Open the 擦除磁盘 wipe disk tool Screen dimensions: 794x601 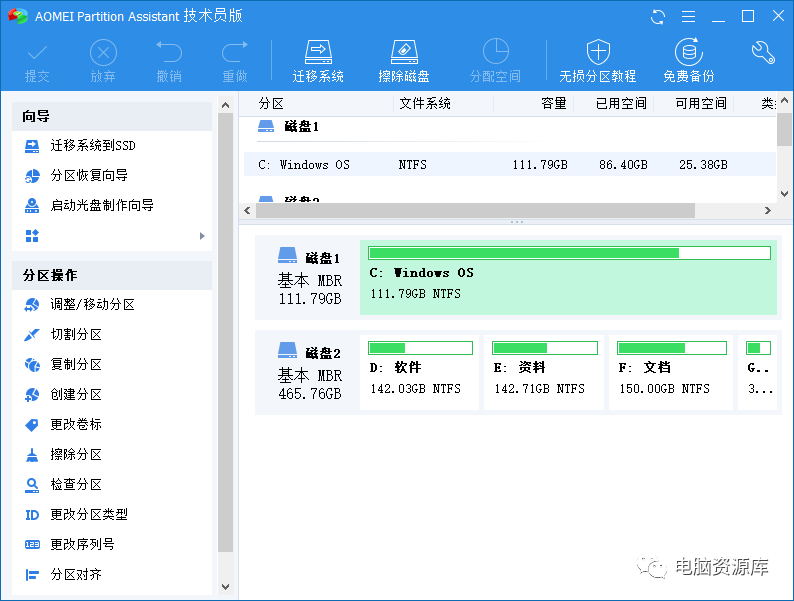point(404,62)
